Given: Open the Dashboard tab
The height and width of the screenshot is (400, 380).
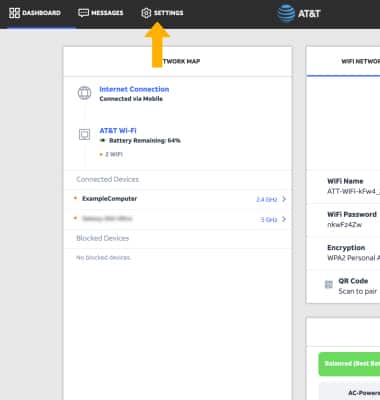Looking at the screenshot, I should [x=35, y=13].
